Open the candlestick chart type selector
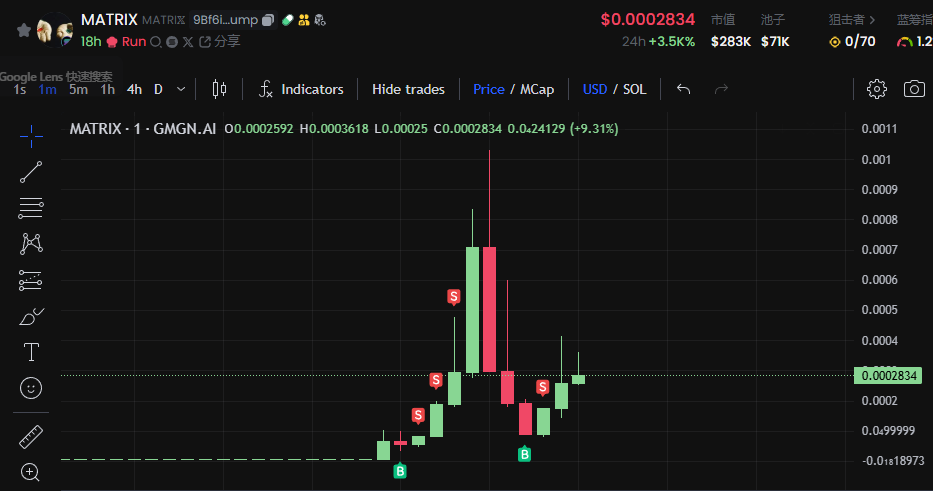This screenshot has height=491, width=933. tap(219, 89)
